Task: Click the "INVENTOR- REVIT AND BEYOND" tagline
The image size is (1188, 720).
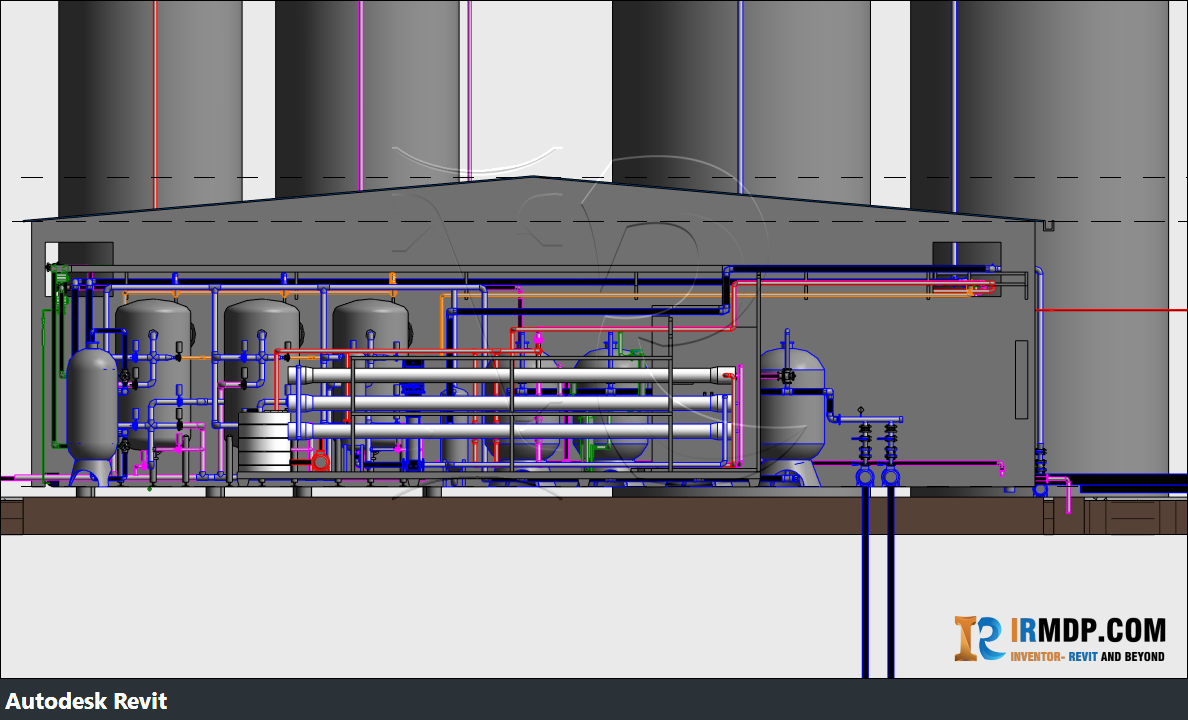Action: coord(1087,656)
